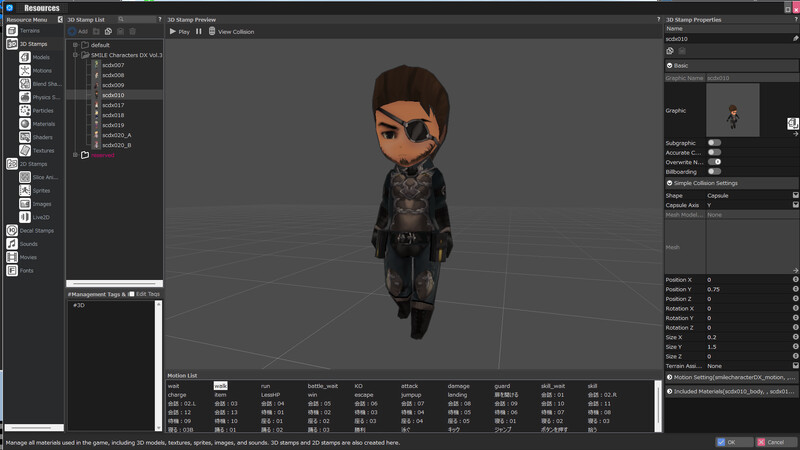800x450 pixels.
Task: Click the Add 3D stamp button
Action: click(x=78, y=31)
